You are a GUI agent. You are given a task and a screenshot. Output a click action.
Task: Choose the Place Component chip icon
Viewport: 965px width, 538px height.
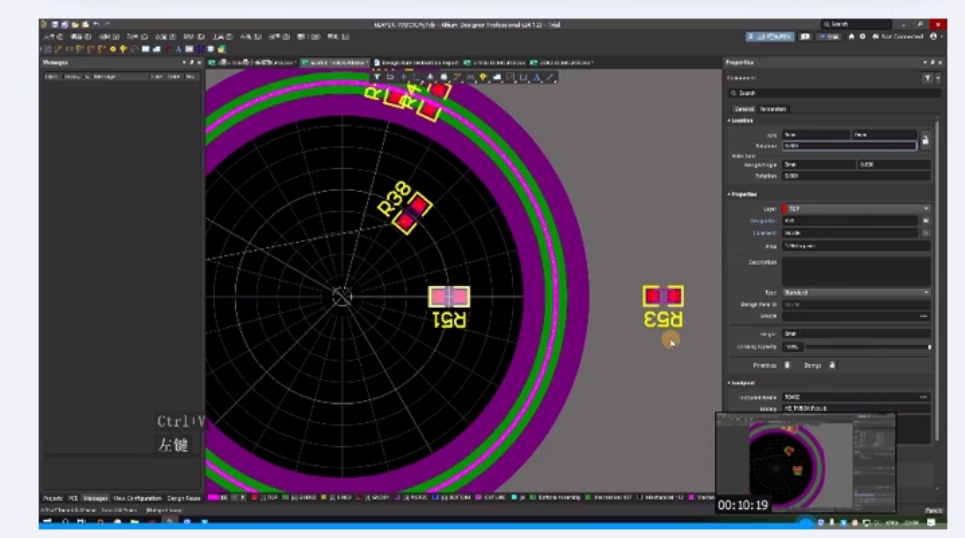click(x=443, y=78)
